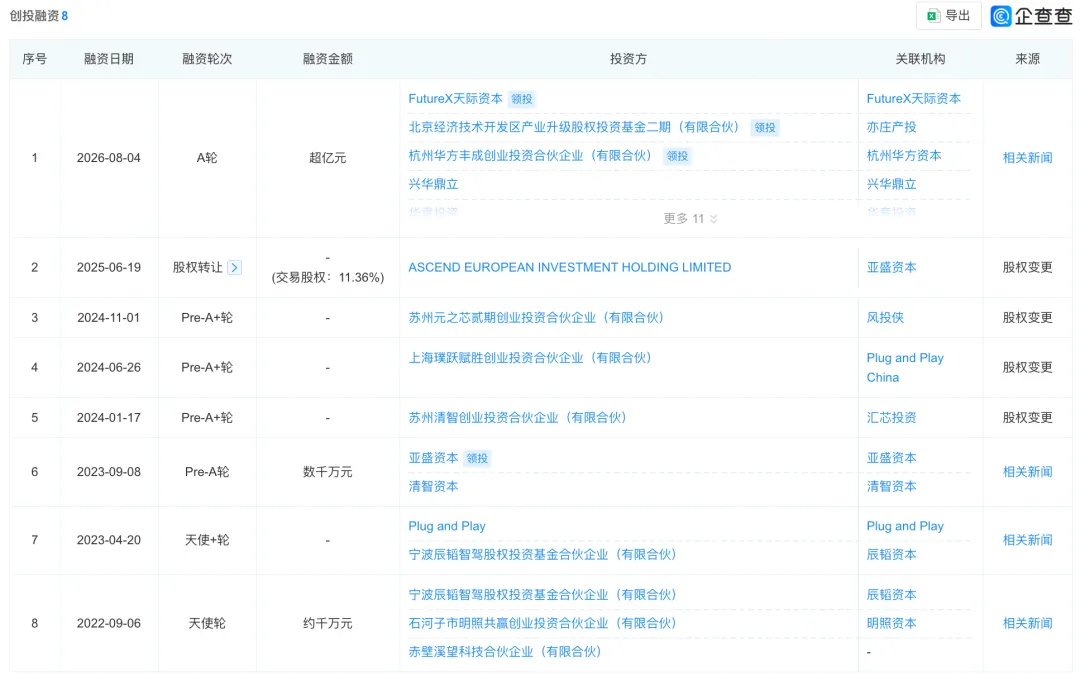1080x675 pixels.
Task: Click the 天使+轮 round cell
Action: (207, 540)
